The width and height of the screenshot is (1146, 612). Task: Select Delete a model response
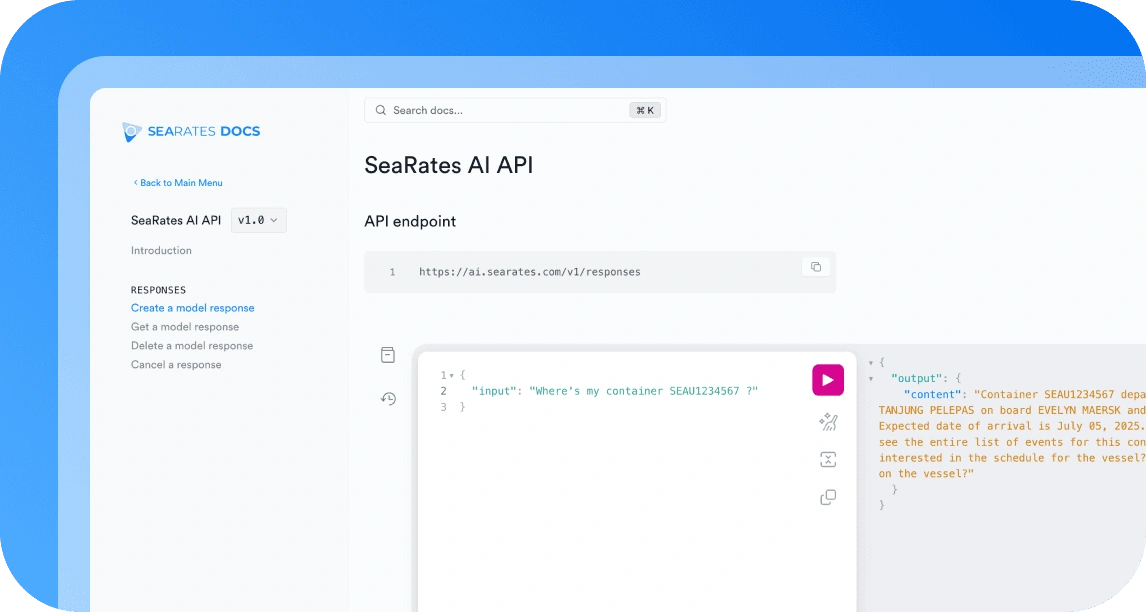(x=191, y=346)
